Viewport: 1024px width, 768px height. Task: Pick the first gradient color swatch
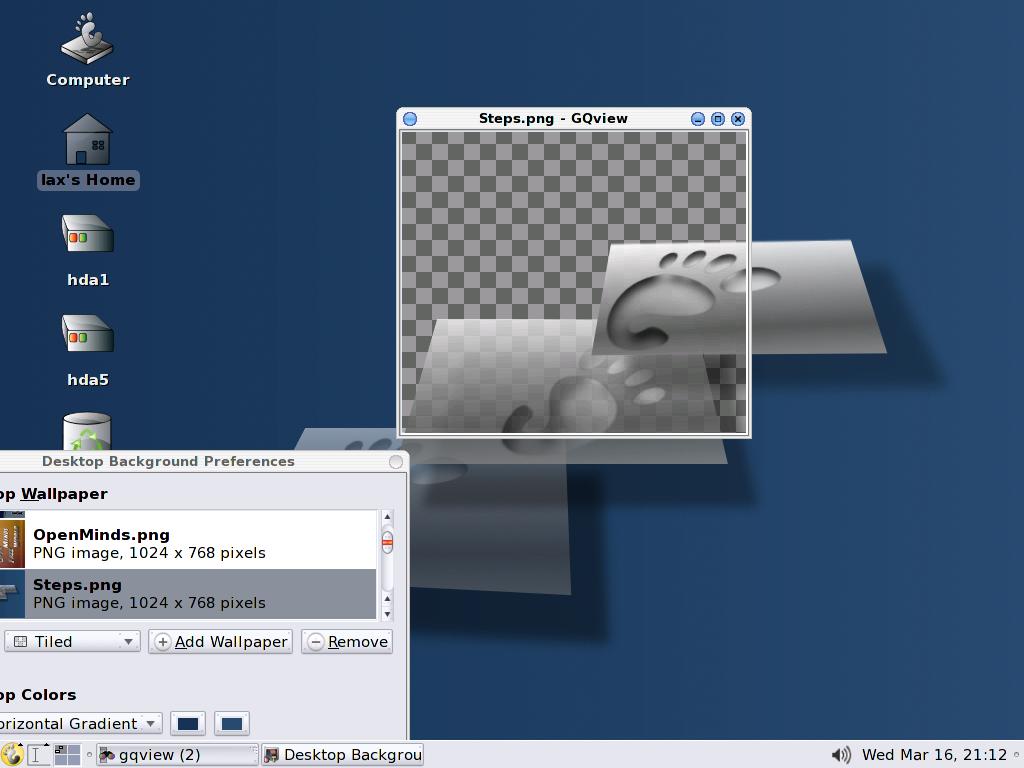(188, 724)
